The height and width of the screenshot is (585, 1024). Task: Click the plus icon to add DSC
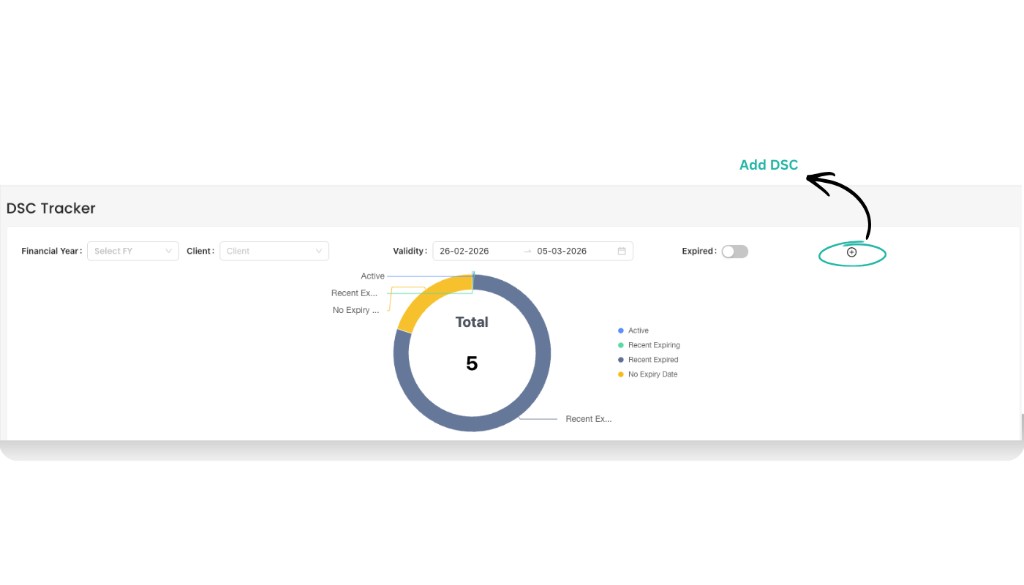pyautogui.click(x=852, y=252)
